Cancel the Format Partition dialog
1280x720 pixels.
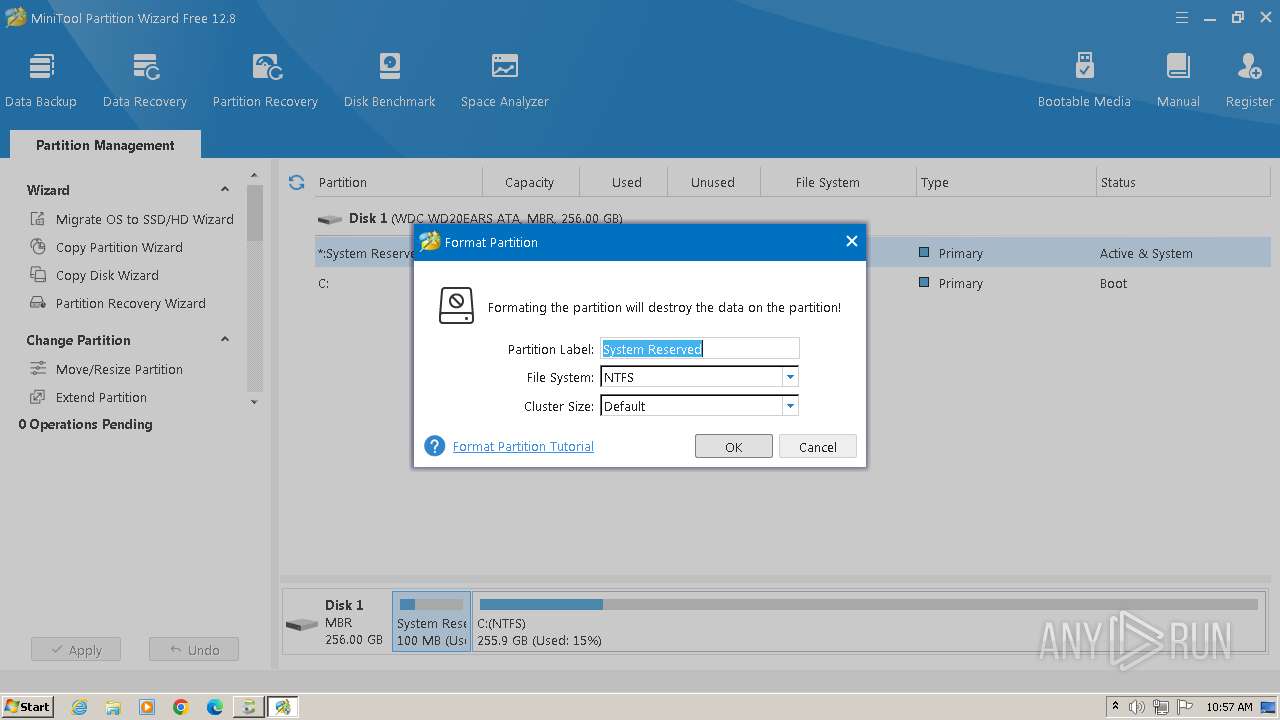[817, 447]
